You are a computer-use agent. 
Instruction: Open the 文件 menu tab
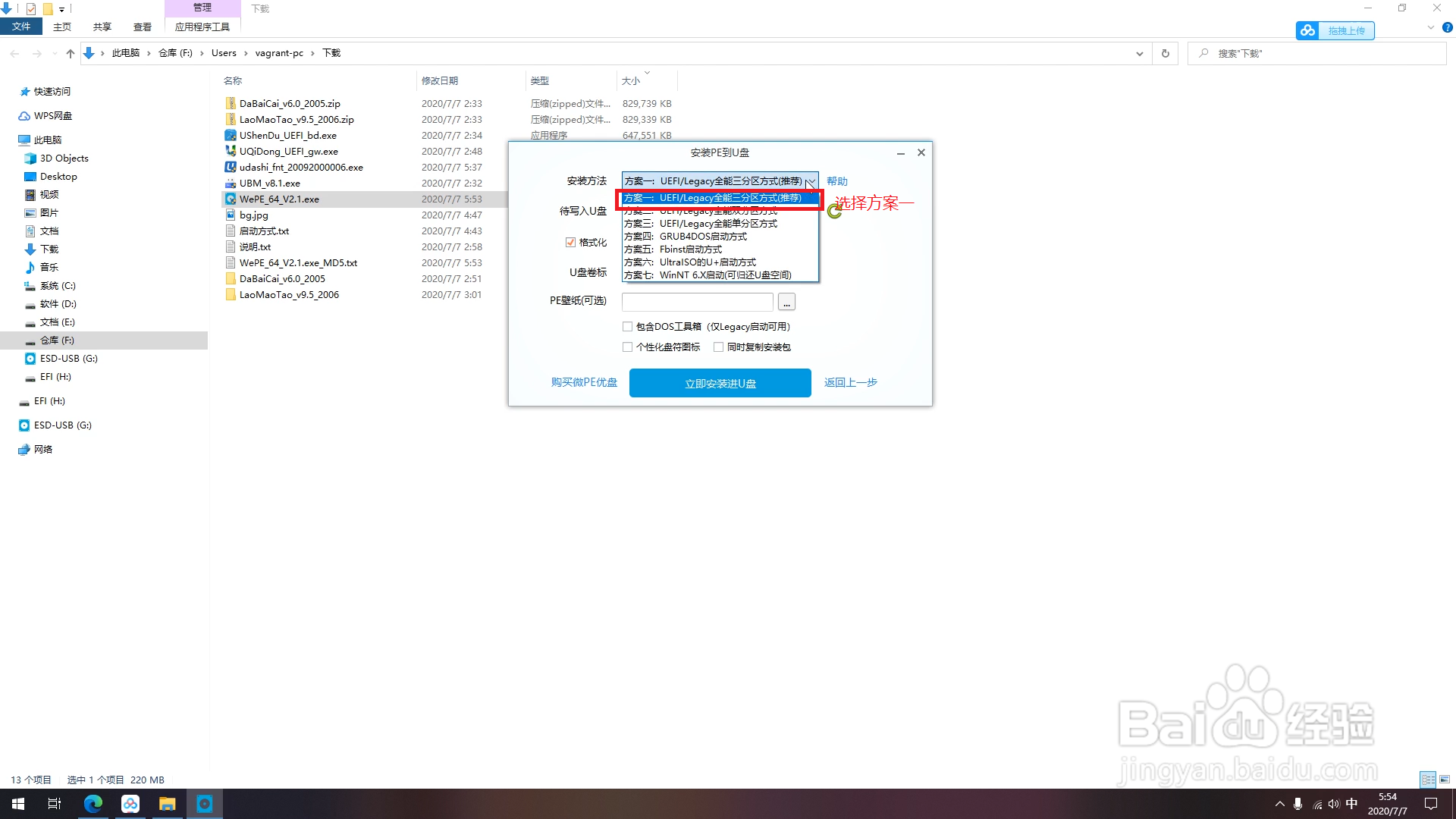pos(21,27)
